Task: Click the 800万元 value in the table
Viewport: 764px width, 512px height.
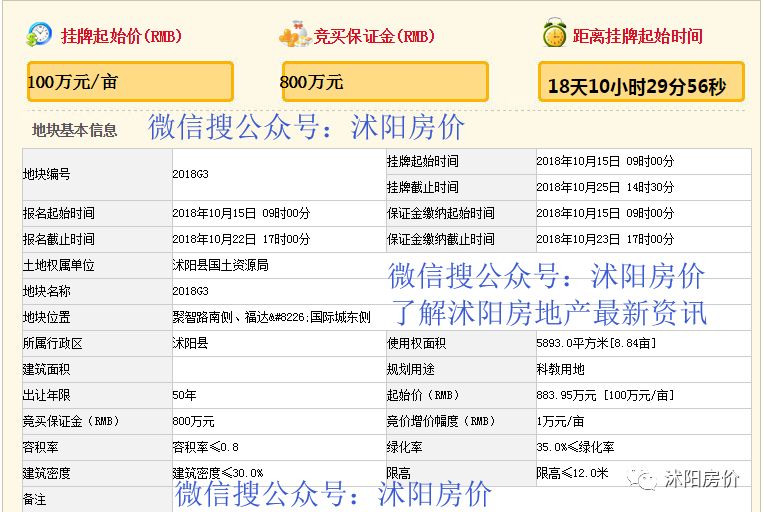Action: [x=193, y=421]
